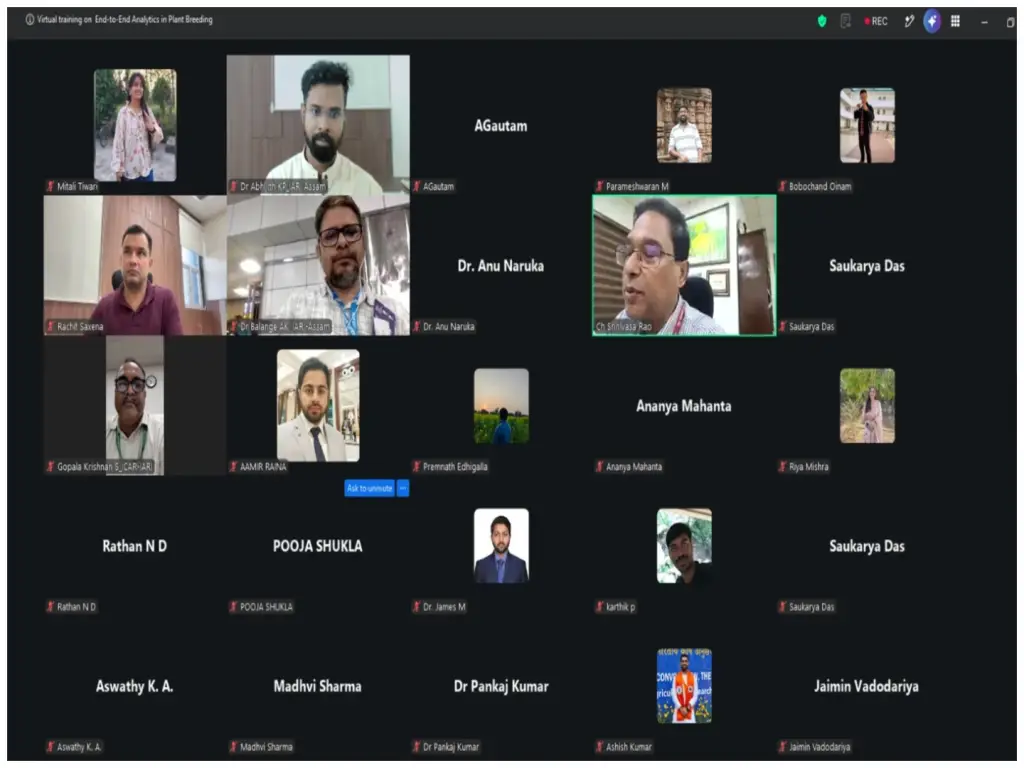
Task: Click muted mic icon beside Premnath Edhigalla
Action: click(x=417, y=466)
